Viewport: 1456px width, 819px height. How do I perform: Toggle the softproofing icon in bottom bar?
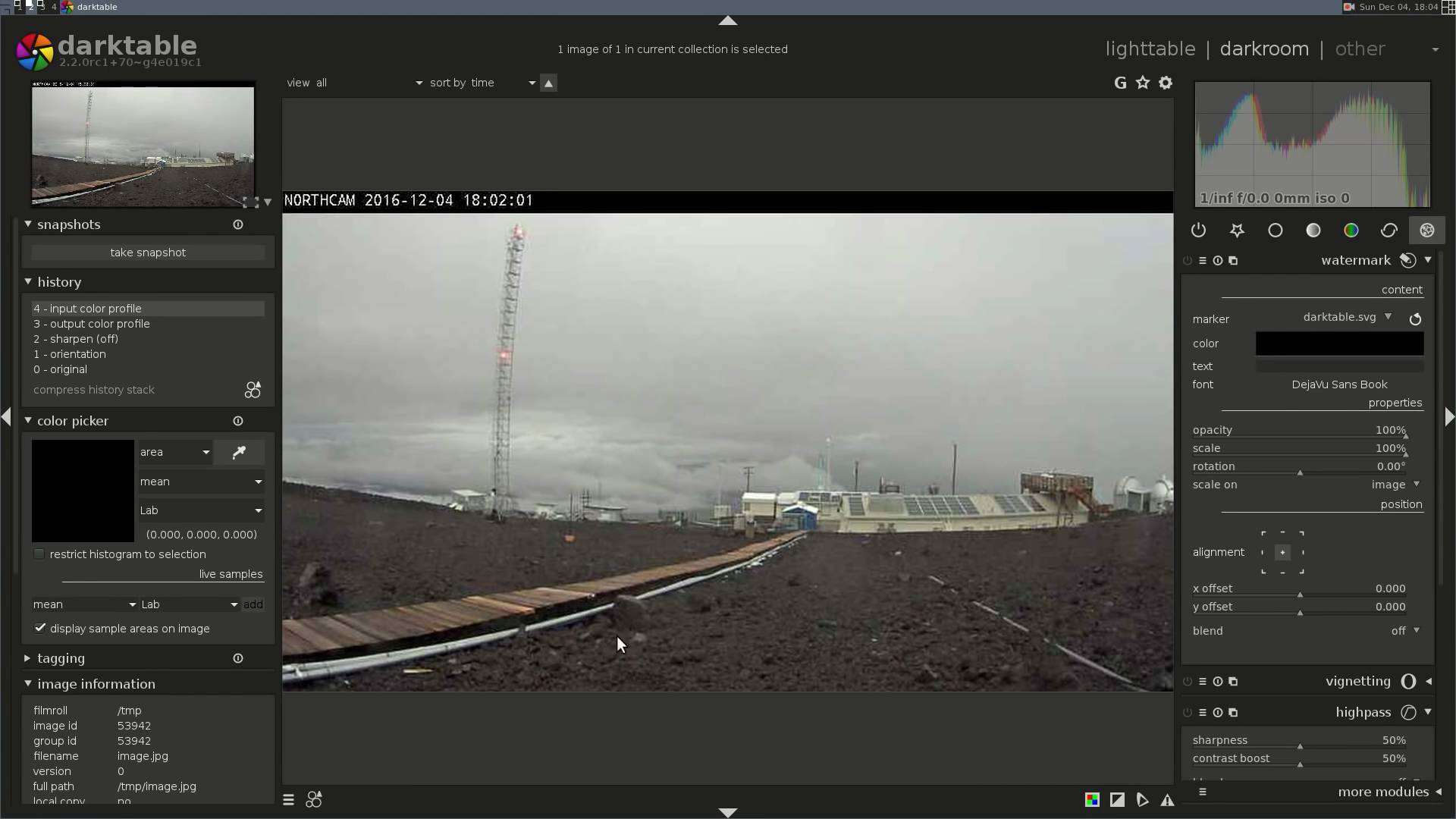pyautogui.click(x=1142, y=800)
